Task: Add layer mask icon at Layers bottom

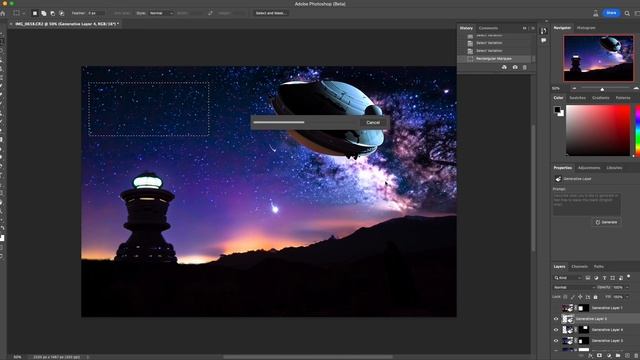Action: coord(600,356)
